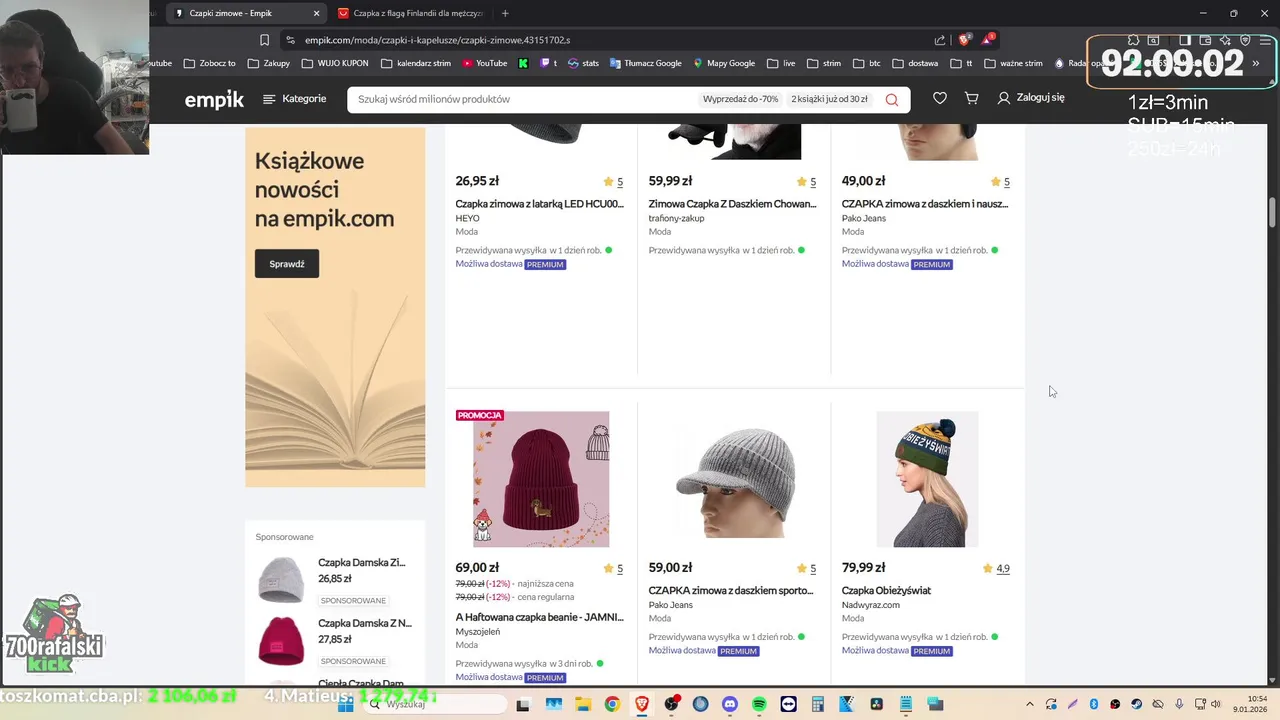This screenshot has width=1280, height=720.
Task: Open Windows Start button on taskbar
Action: point(346,705)
